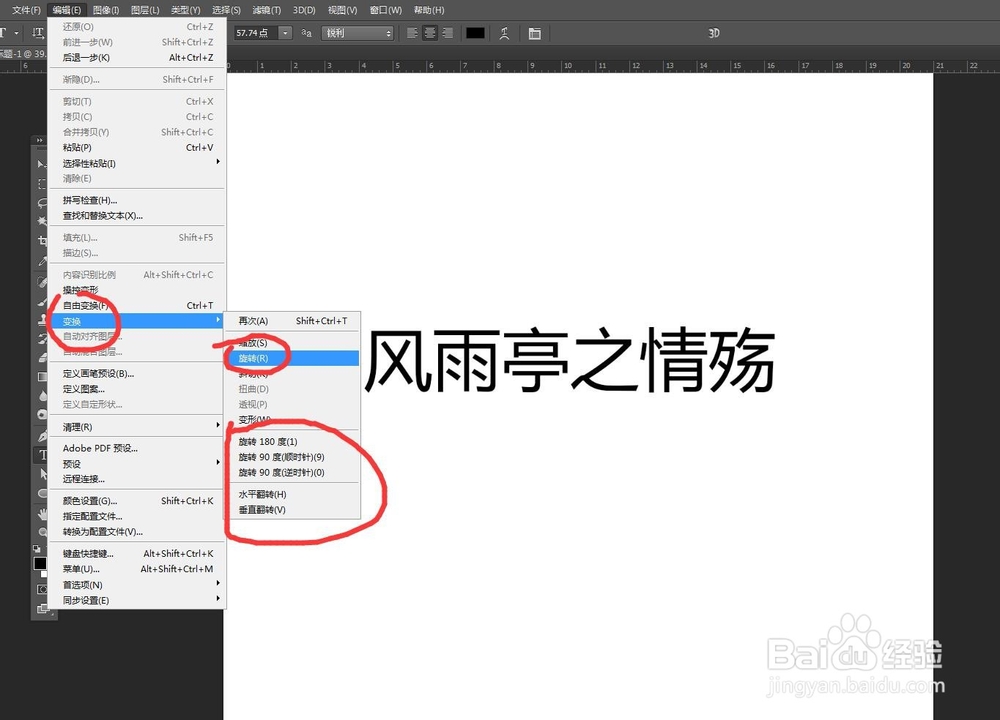This screenshot has width=1000, height=720.
Task: Select the Zoom tool
Action: [x=42, y=532]
